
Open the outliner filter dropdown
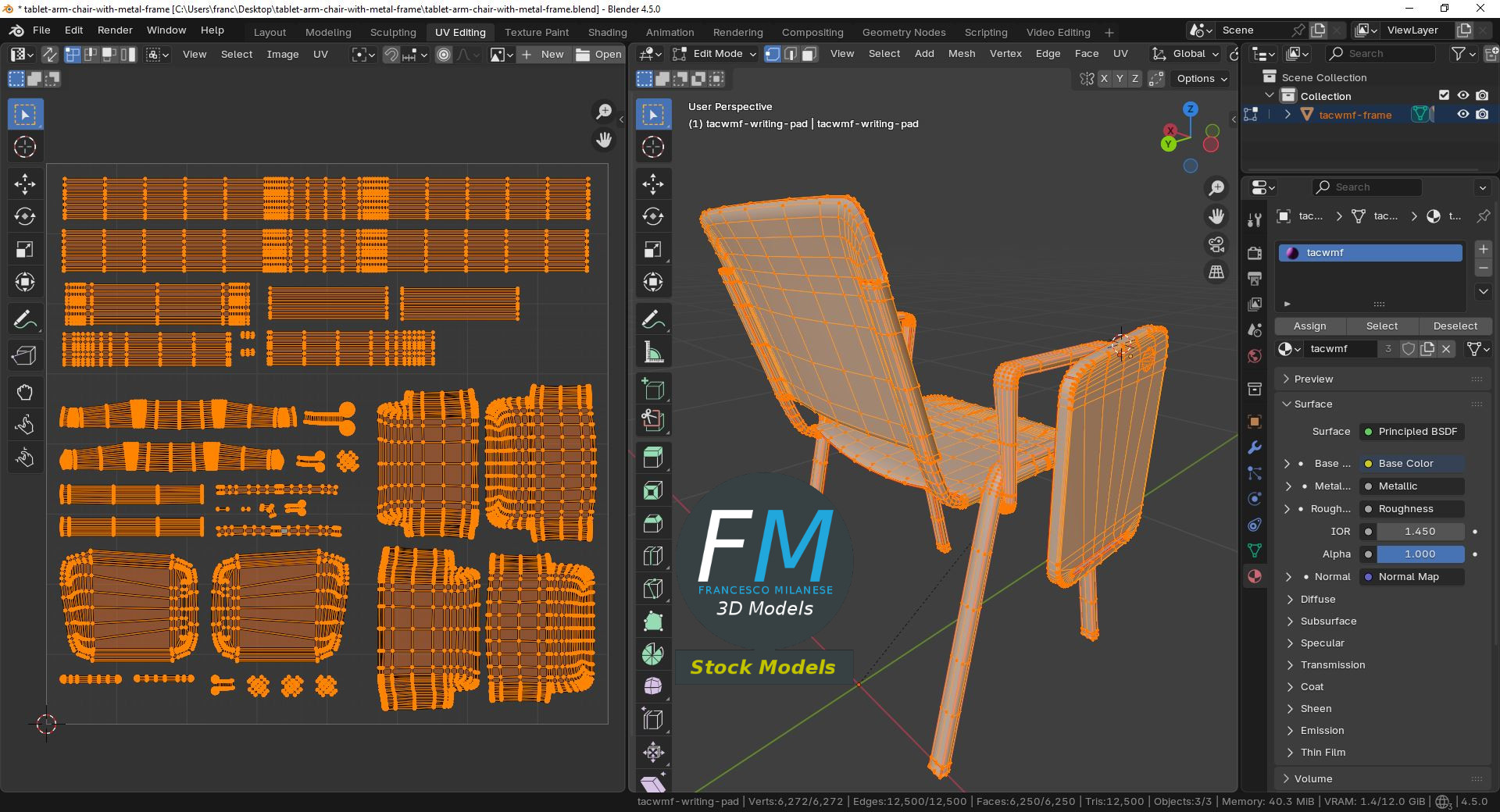click(x=1462, y=54)
